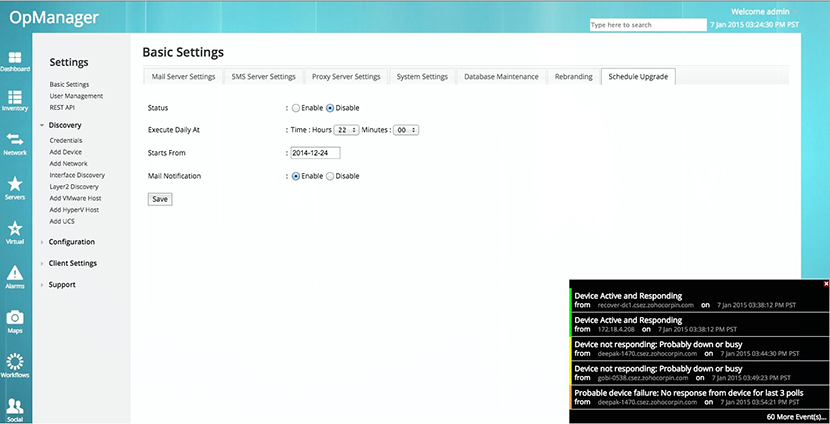Switch to Proxy Server Settings tab
The height and width of the screenshot is (424, 830).
click(x=346, y=77)
